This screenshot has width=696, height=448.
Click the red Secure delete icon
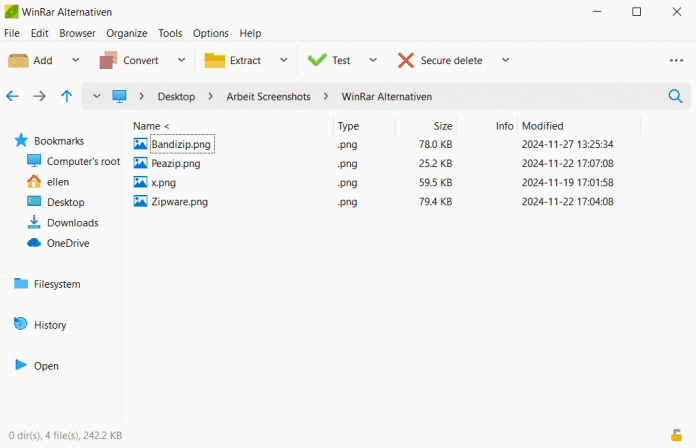[406, 60]
